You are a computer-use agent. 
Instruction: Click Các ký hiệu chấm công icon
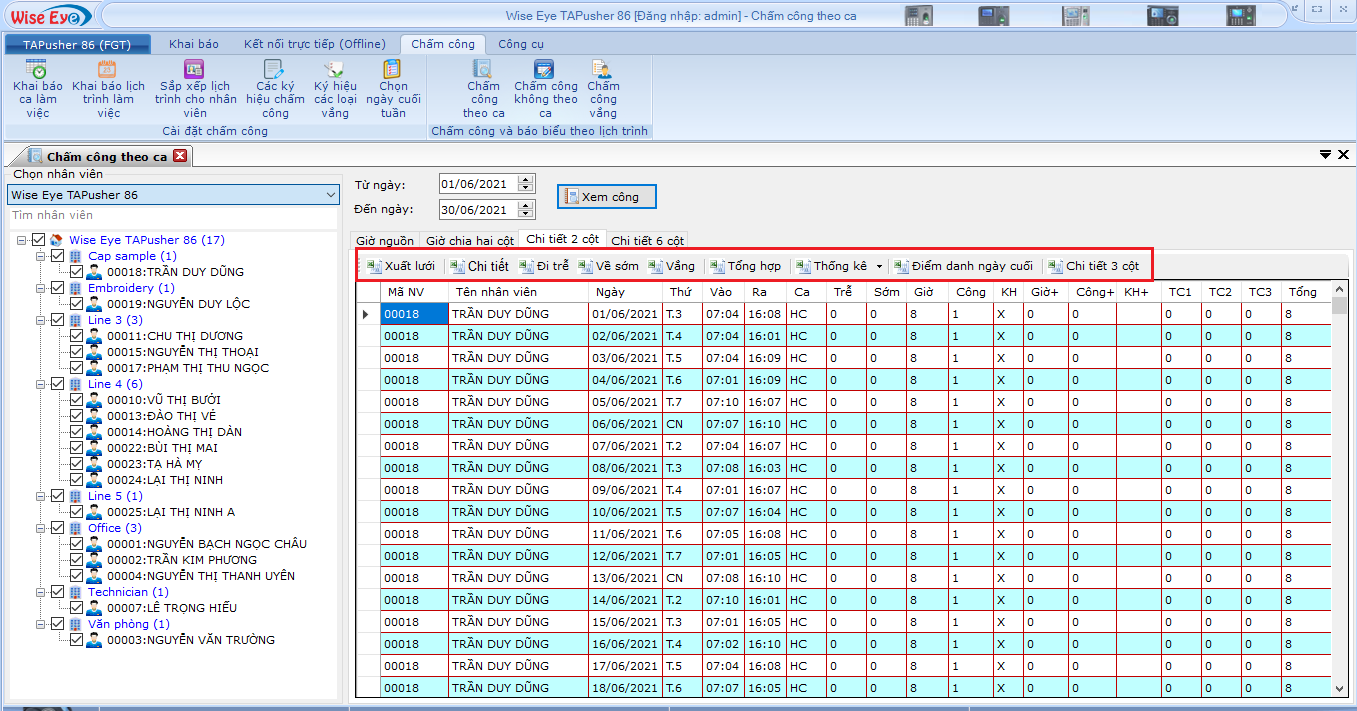point(274,70)
